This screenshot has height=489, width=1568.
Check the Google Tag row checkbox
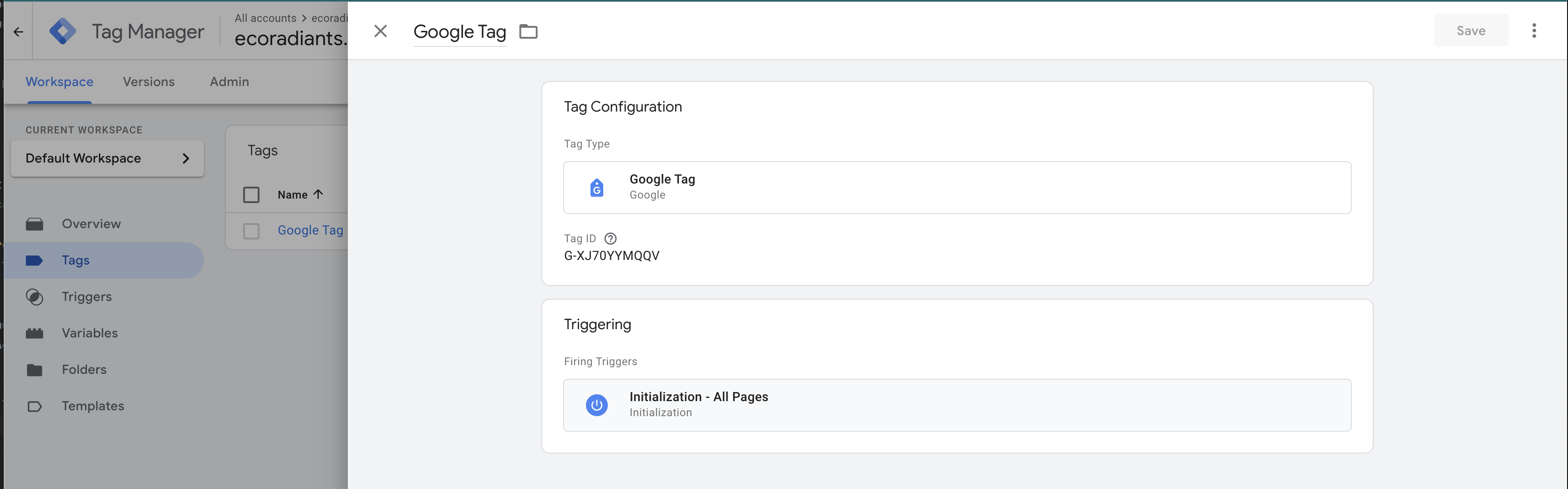coord(251,231)
